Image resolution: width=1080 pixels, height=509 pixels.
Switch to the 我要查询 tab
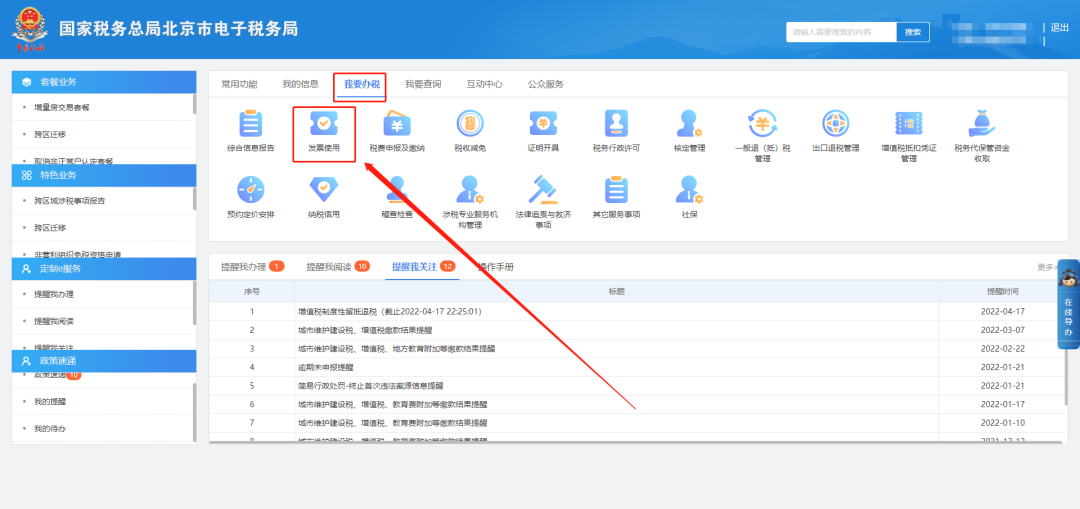pos(422,84)
